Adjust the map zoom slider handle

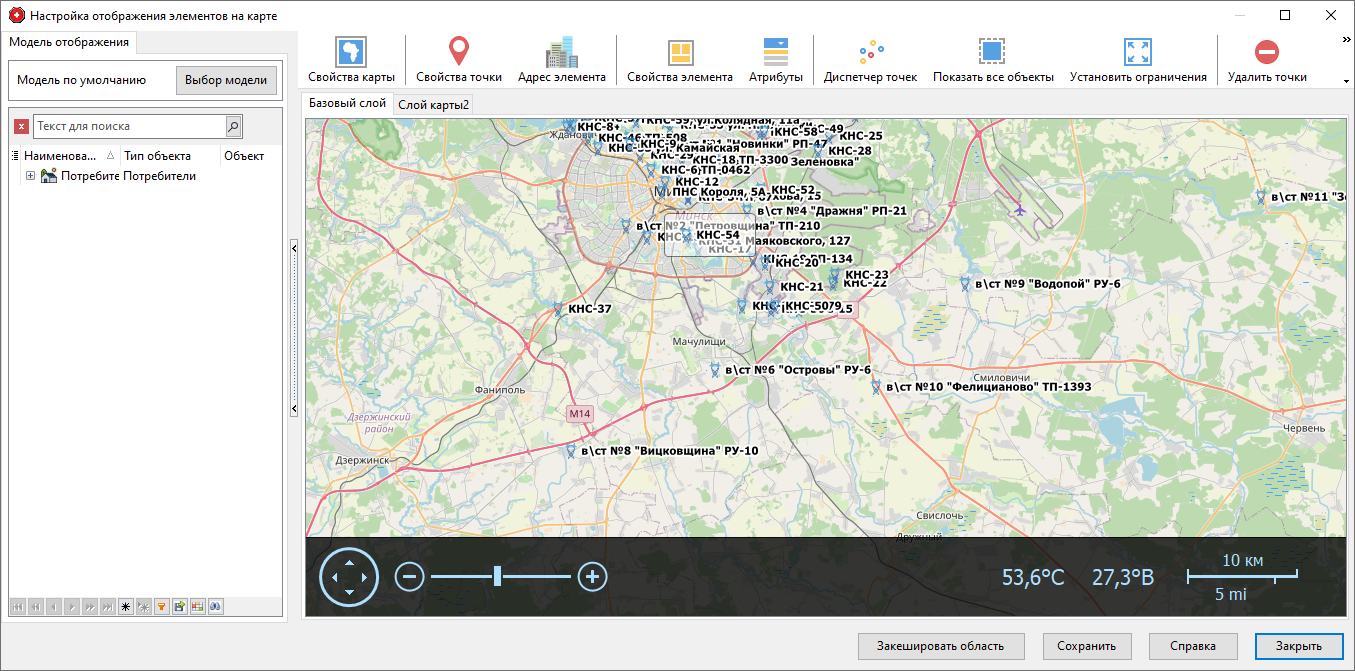497,577
